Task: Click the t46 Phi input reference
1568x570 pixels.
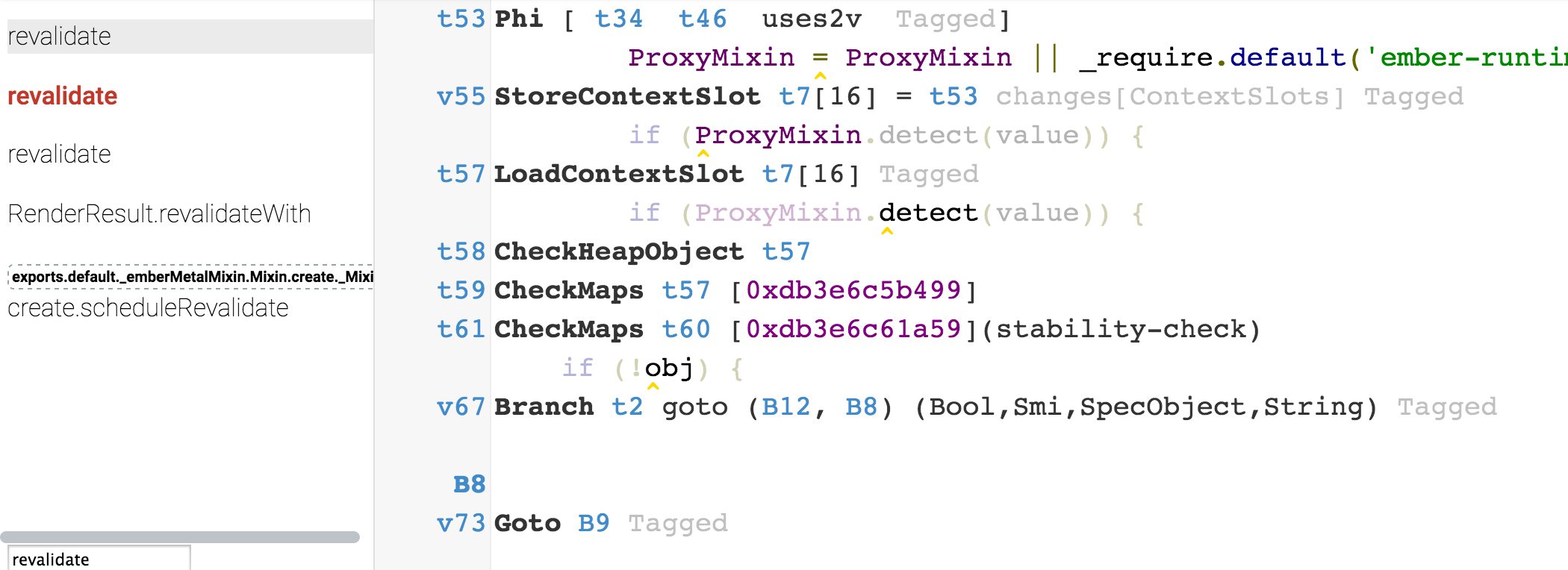Action: (703, 19)
